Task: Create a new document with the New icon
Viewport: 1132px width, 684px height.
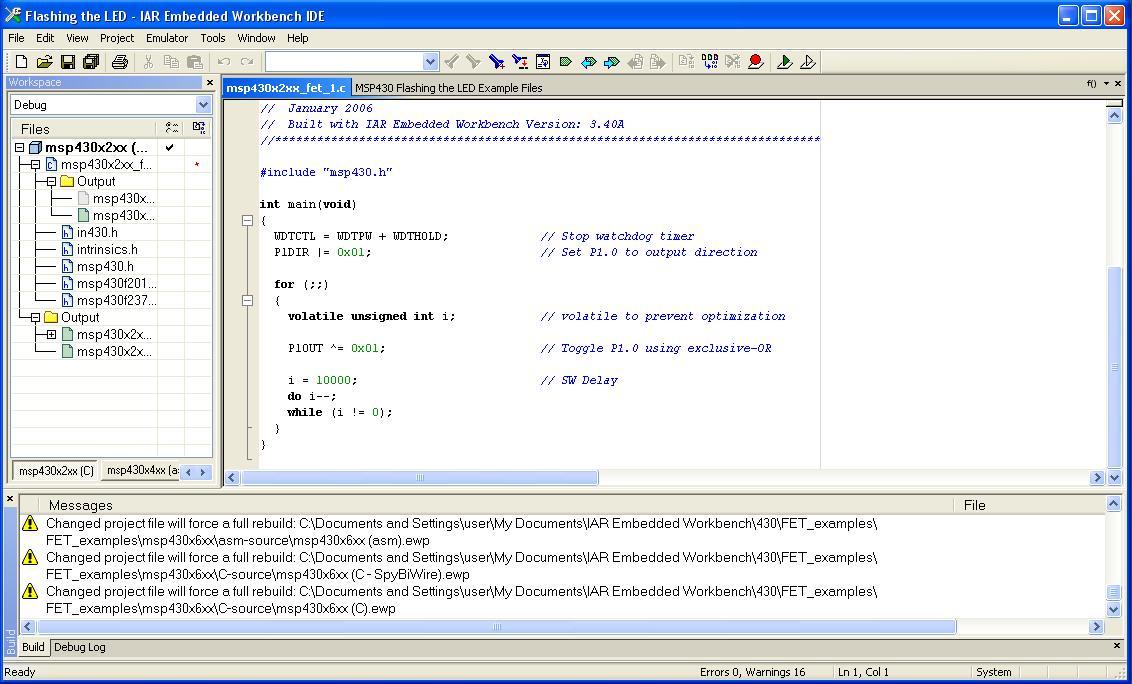Action: pyautogui.click(x=21, y=62)
